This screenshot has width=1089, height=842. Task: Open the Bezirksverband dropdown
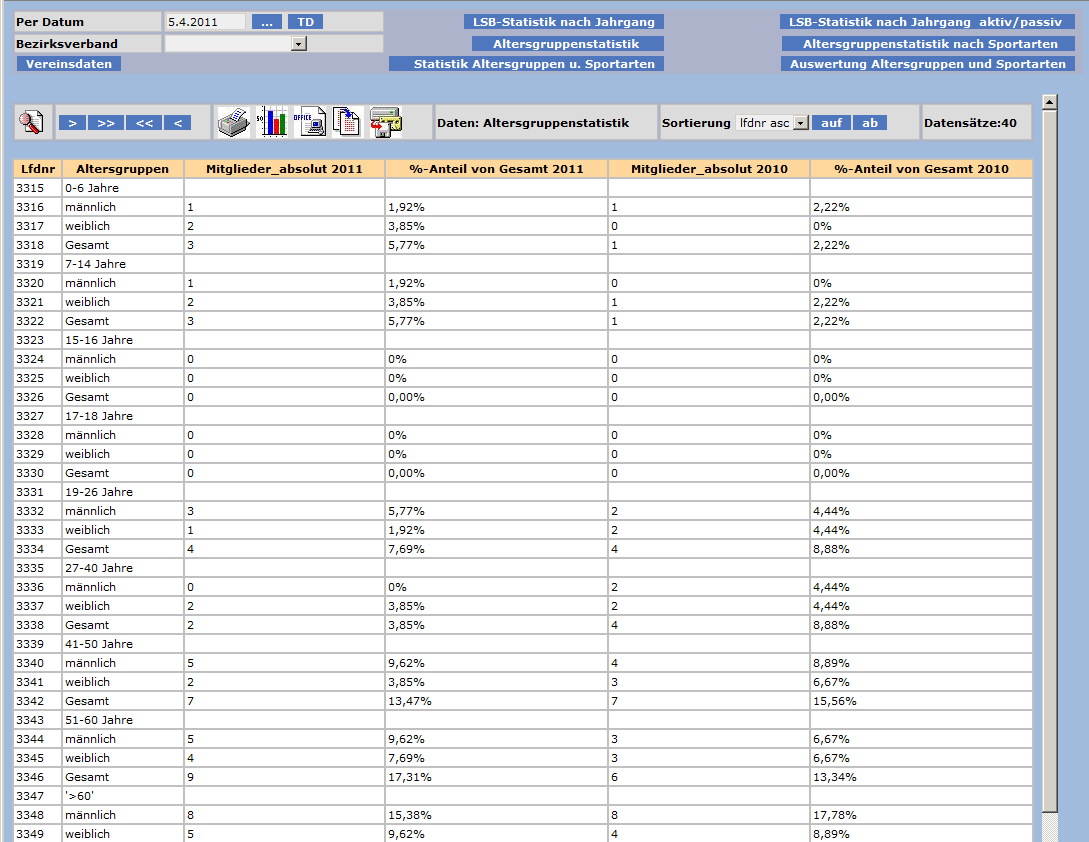(x=299, y=44)
